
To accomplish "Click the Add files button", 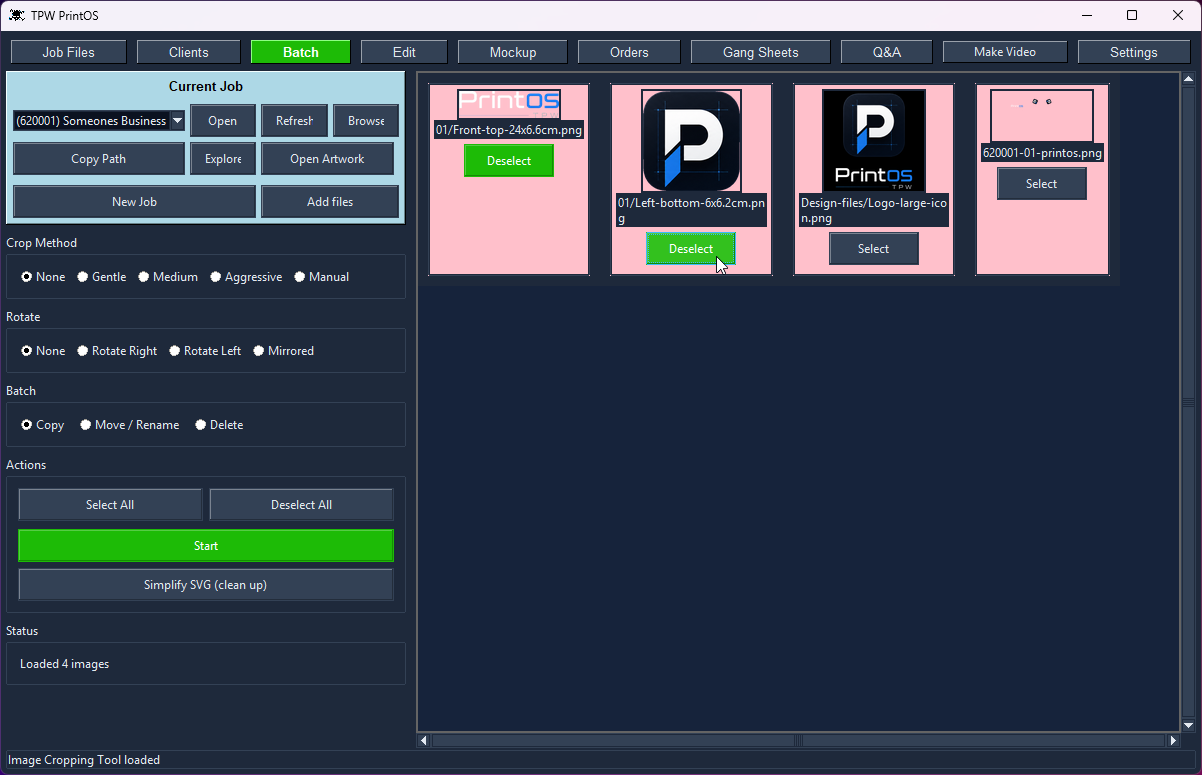I will coord(330,201).
